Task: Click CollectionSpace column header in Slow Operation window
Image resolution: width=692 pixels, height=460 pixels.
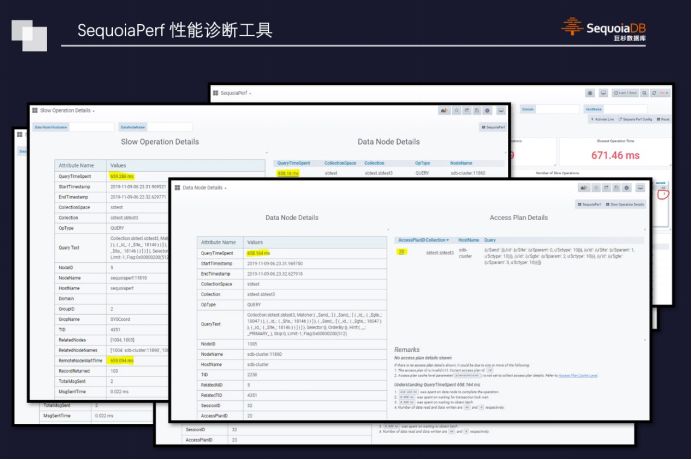Action: (x=340, y=163)
